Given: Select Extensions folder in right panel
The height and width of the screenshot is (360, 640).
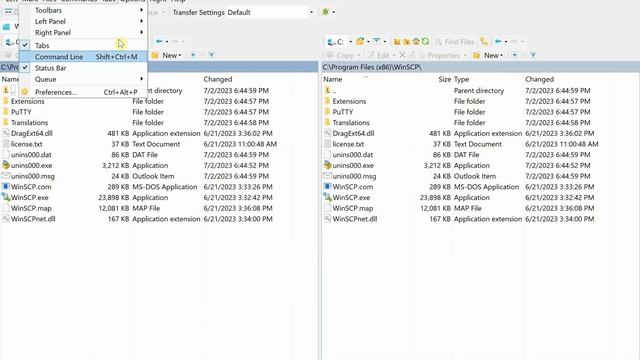Looking at the screenshot, I should [349, 101].
